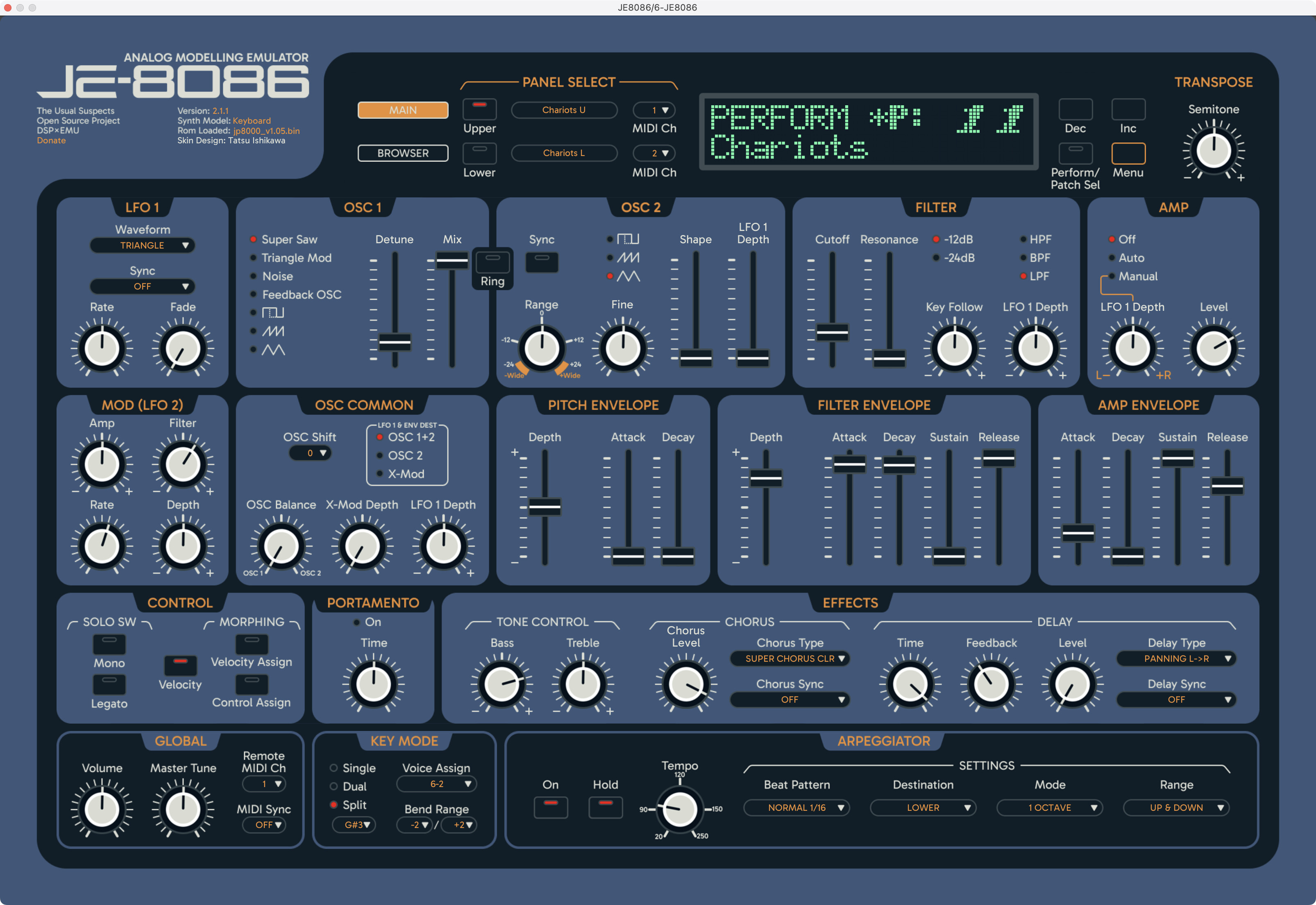This screenshot has width=1316, height=905.
Task: Click the Filter Cutoff slider handle
Action: pos(832,332)
